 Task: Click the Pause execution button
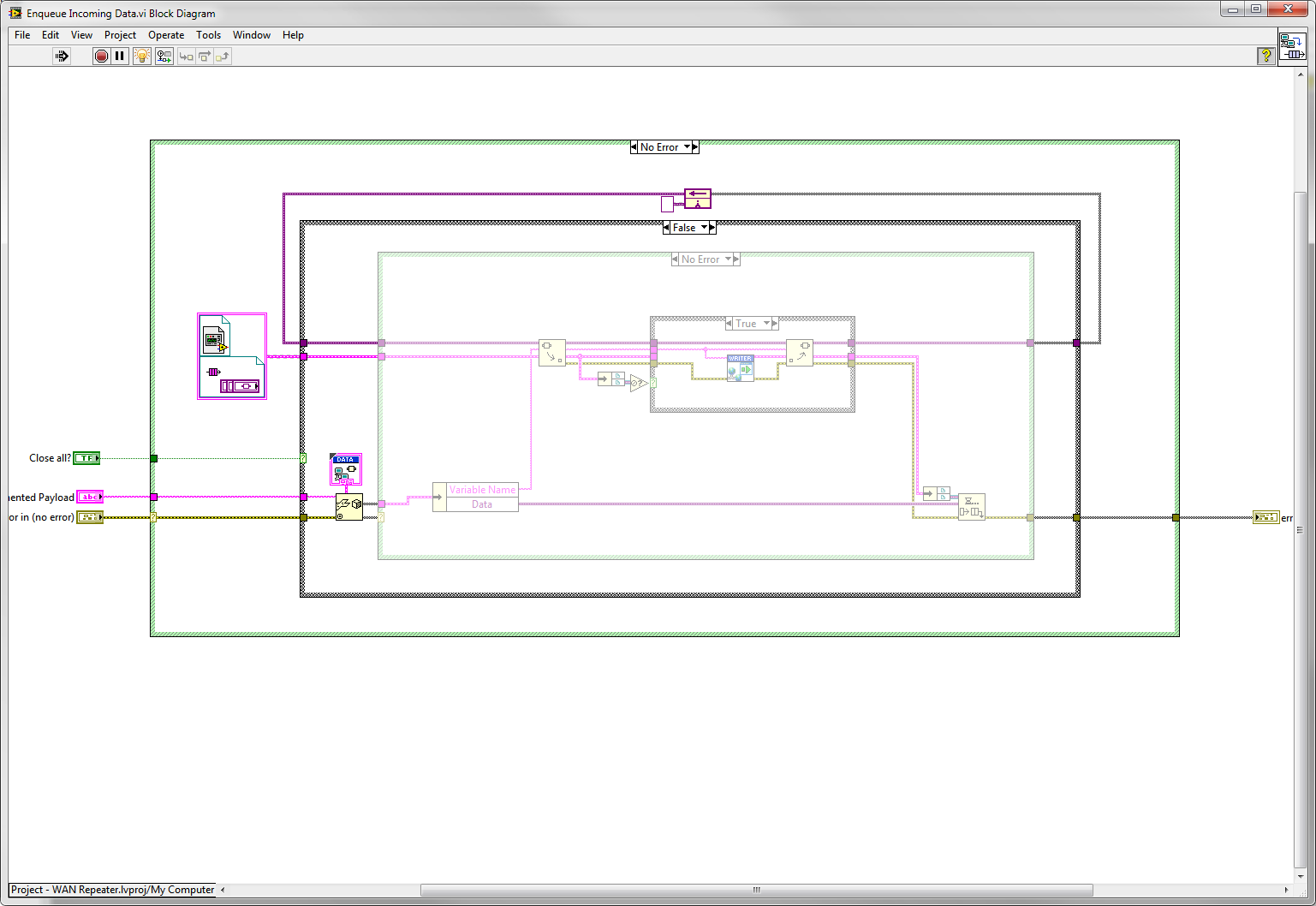coord(120,57)
